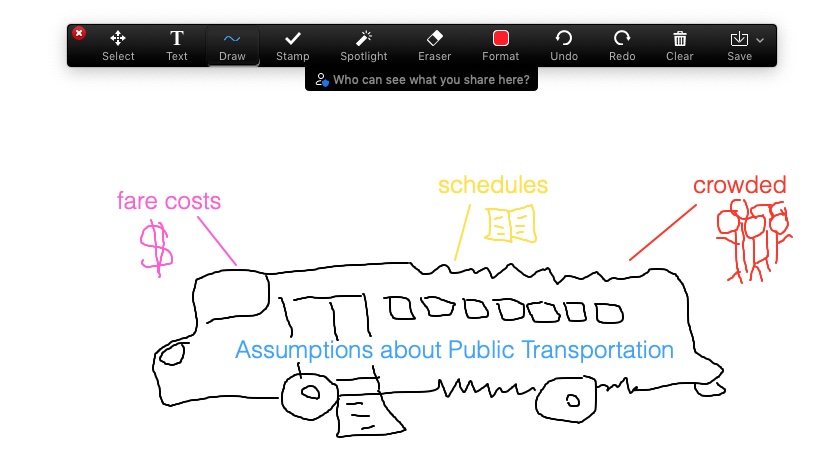Screen dimensions: 822x453
Task: Enable the Spotlight wand tool
Action: coord(363,45)
